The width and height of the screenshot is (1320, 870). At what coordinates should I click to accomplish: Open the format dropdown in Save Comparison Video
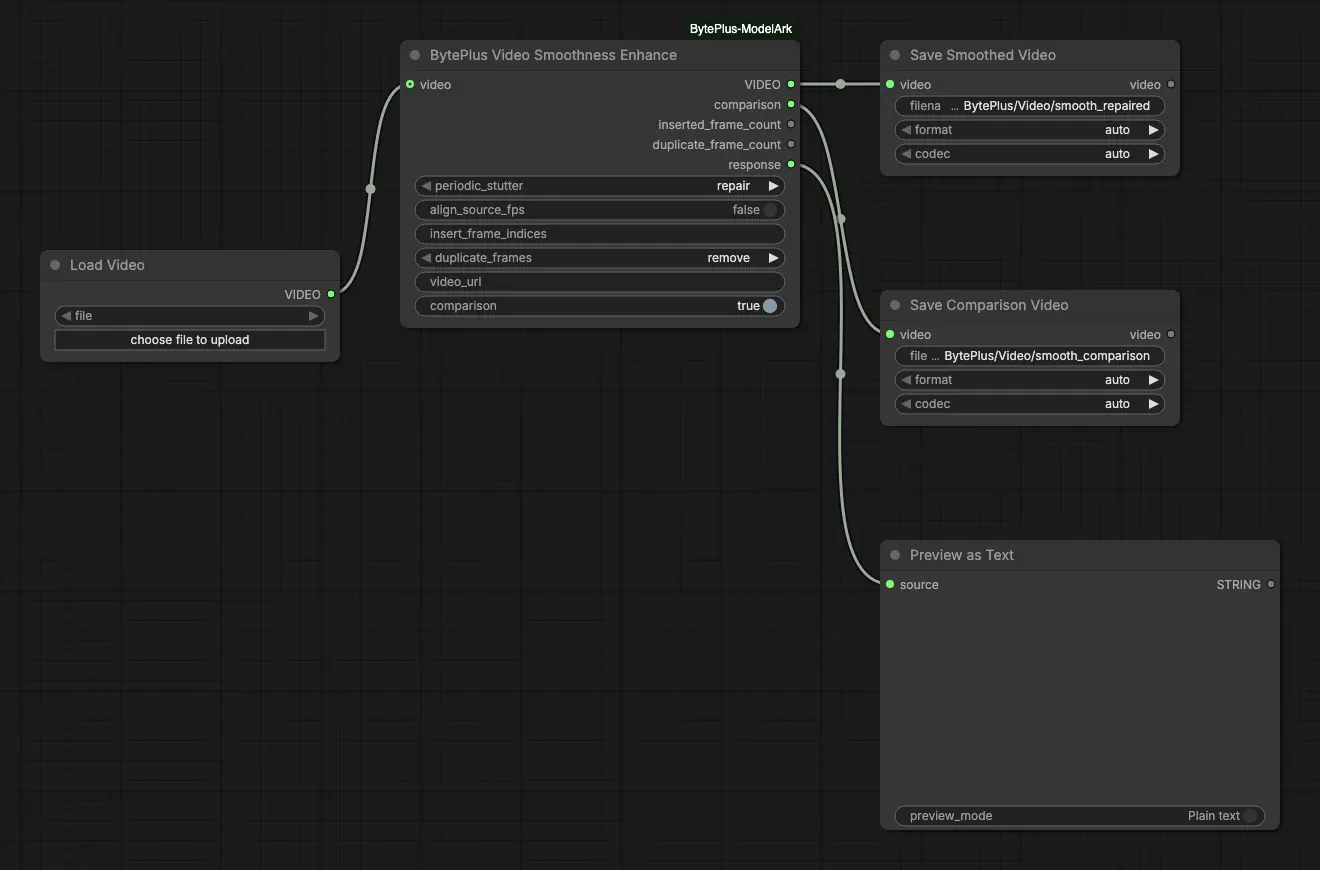coord(1030,380)
